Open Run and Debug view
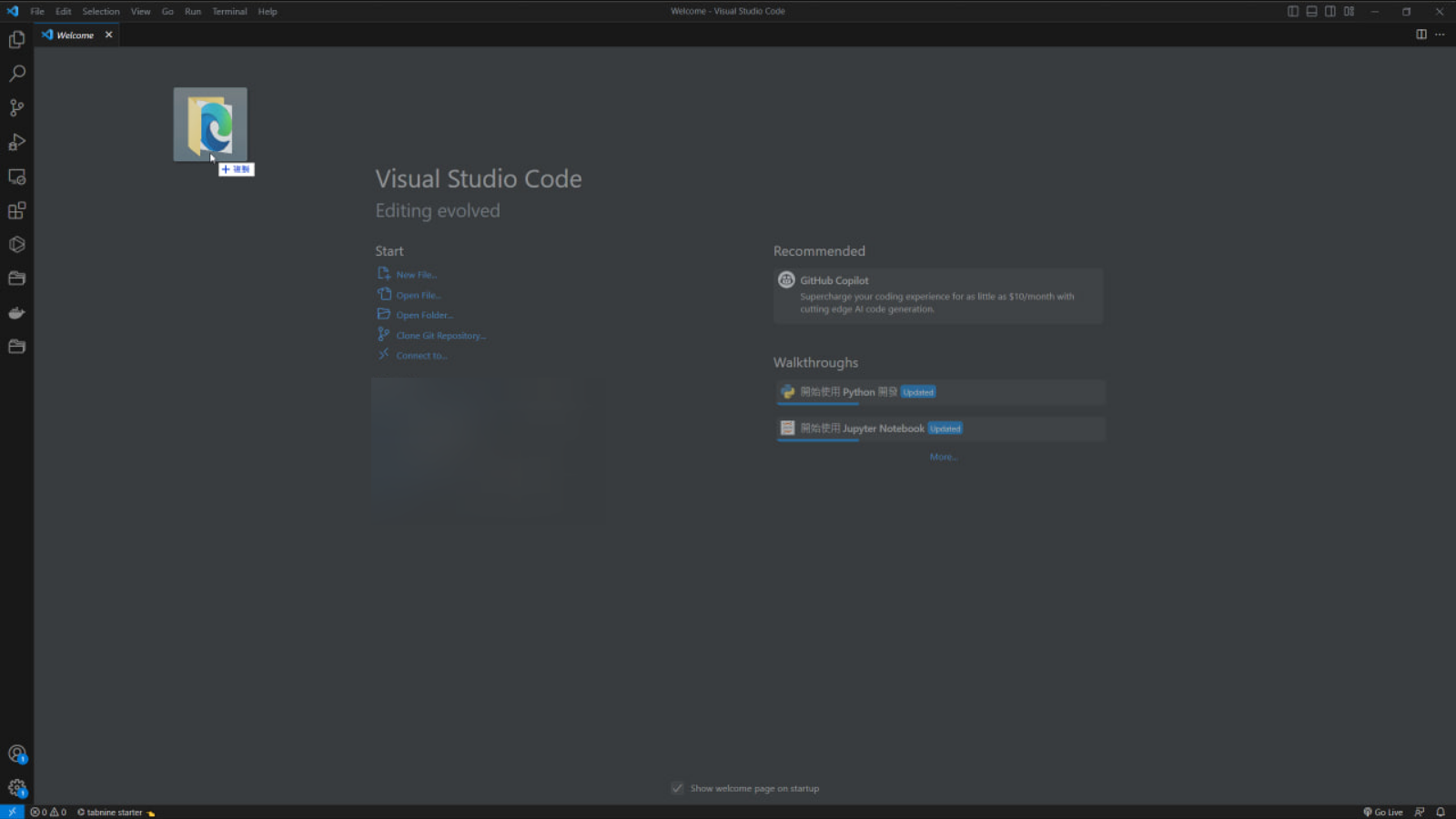The width and height of the screenshot is (1456, 819). (16, 142)
